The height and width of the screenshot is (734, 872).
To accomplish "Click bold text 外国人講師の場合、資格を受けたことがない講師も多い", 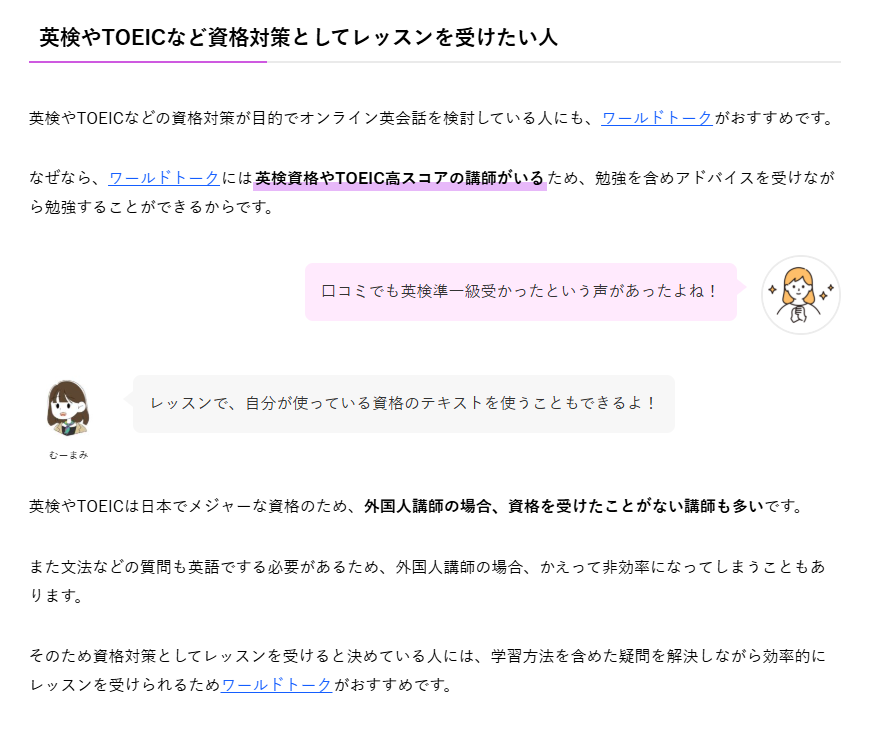I will tap(564, 506).
